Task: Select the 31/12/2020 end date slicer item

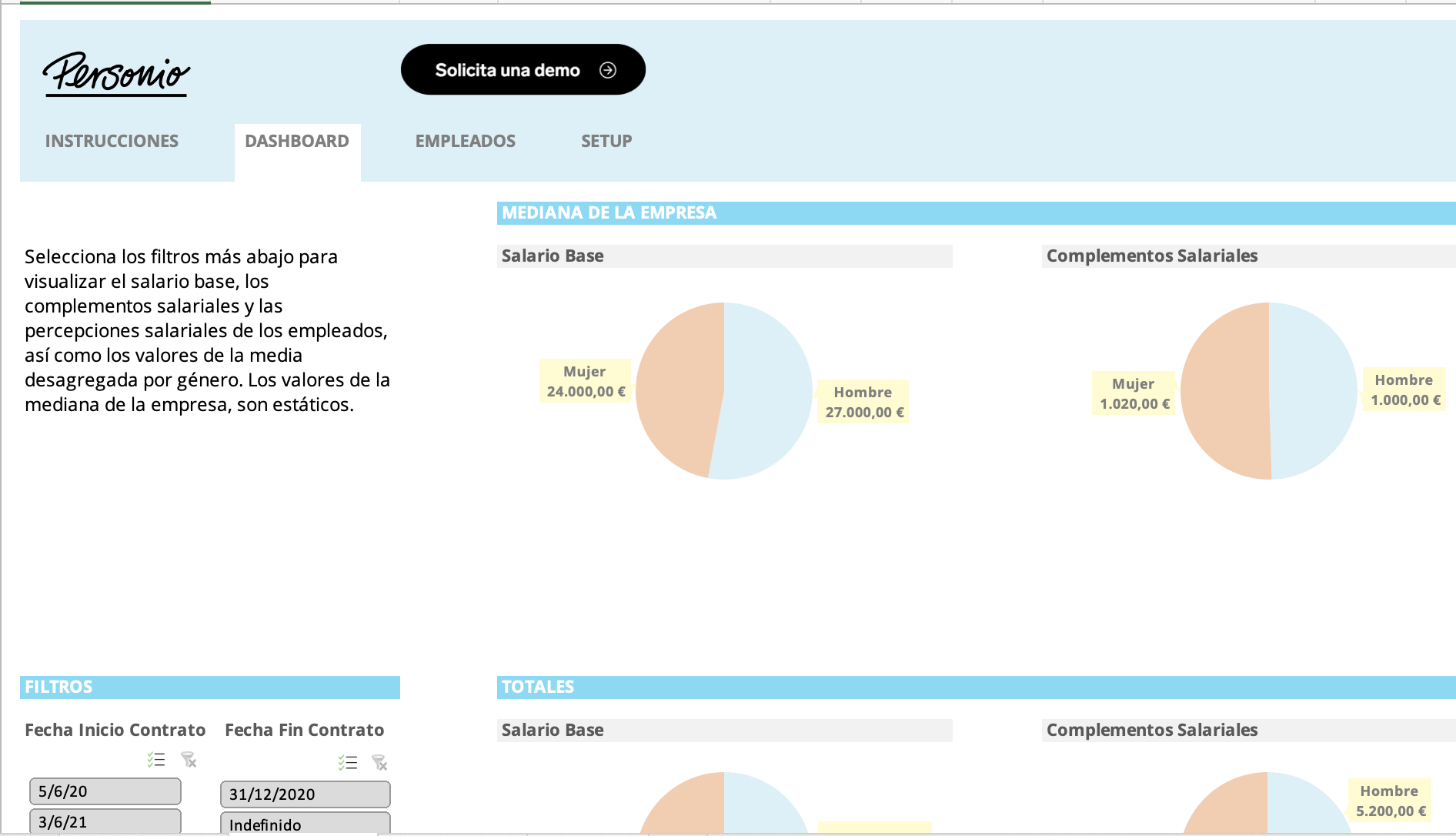Action: point(306,794)
